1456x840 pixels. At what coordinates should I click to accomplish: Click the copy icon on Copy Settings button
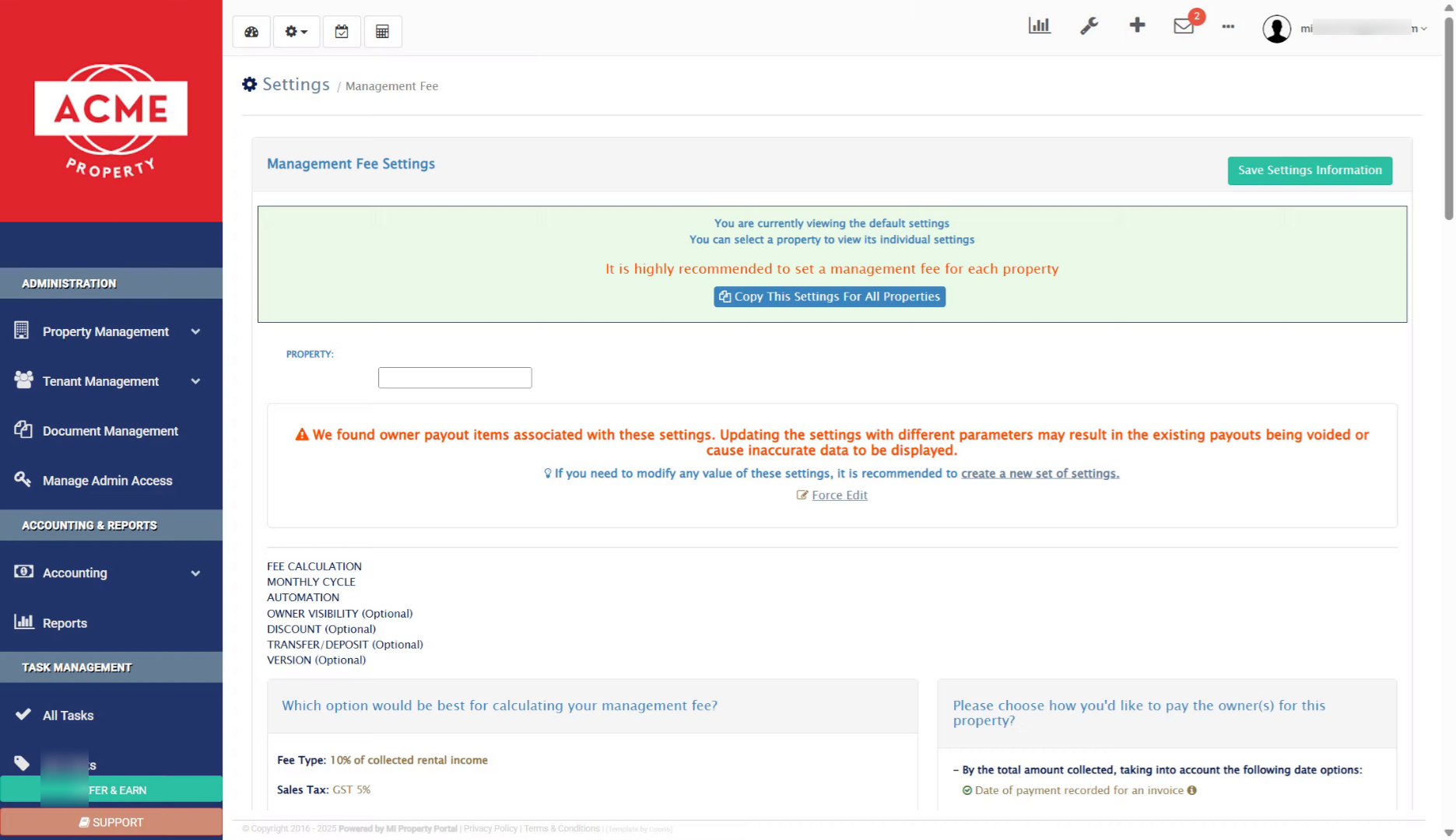(x=724, y=296)
